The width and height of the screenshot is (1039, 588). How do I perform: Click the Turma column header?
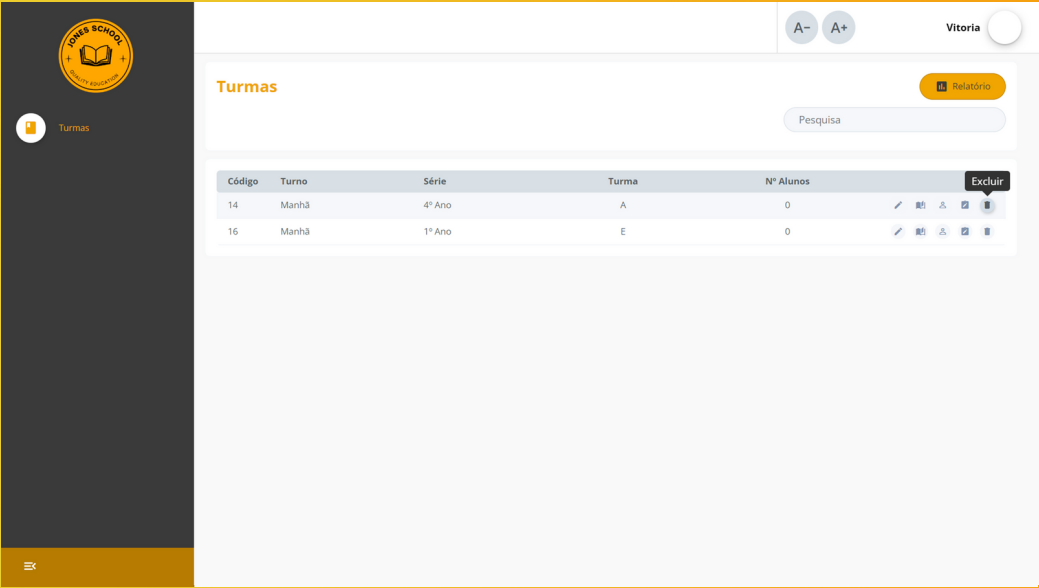coord(623,181)
